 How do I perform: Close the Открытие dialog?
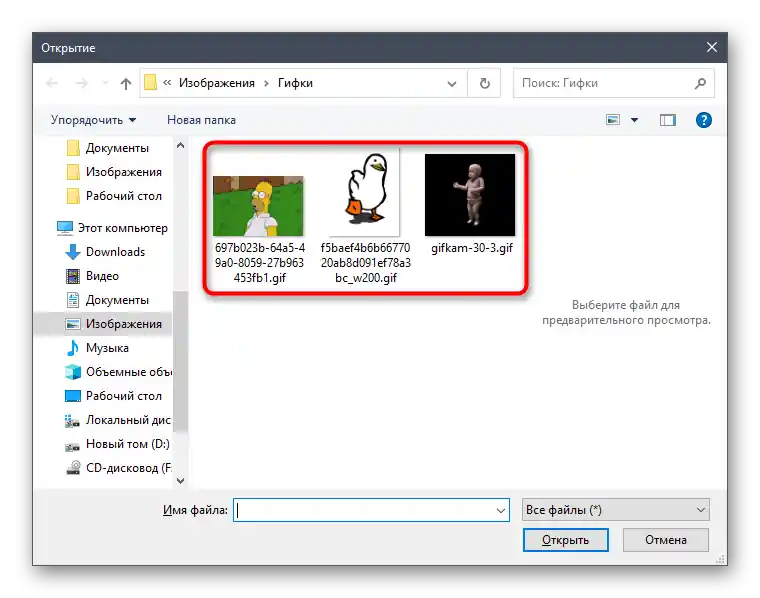[x=712, y=47]
